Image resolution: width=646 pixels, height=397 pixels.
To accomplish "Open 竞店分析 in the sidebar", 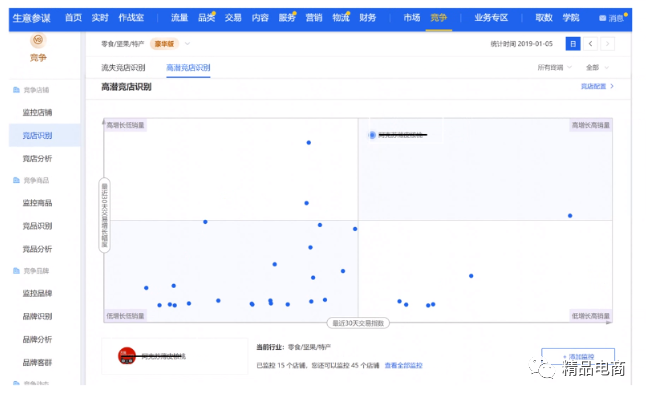I will (x=37, y=159).
